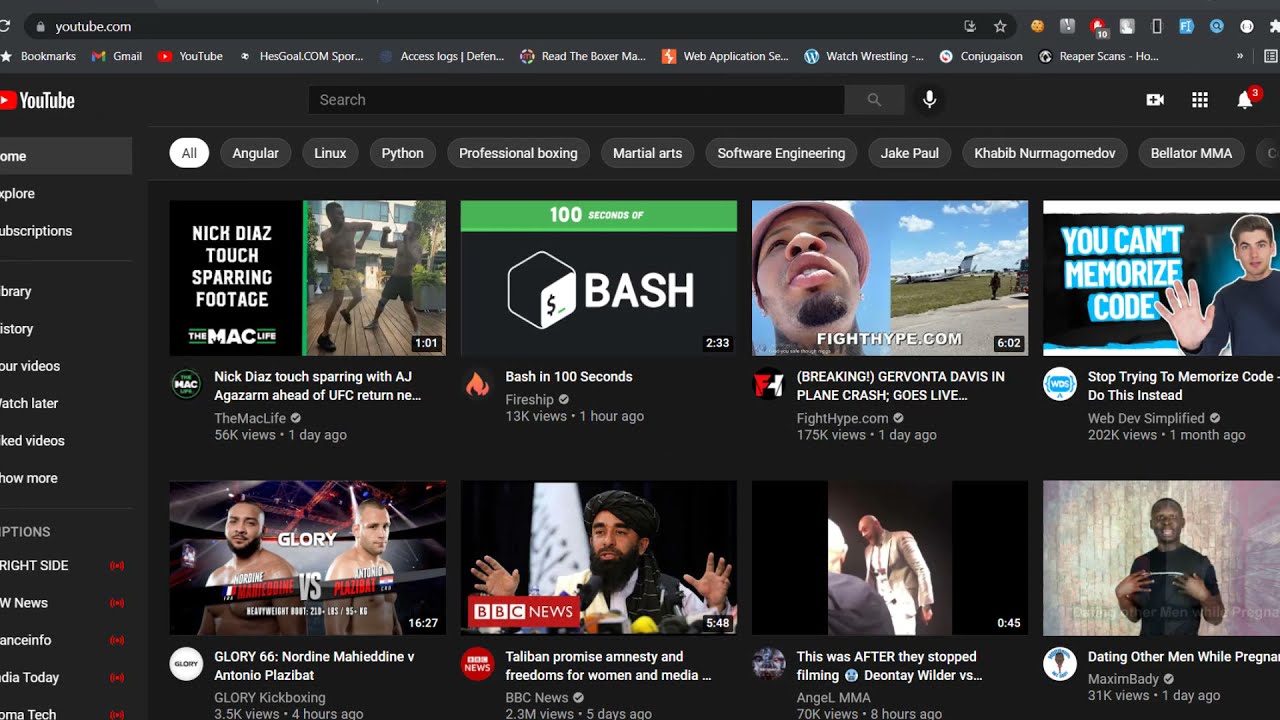
Task: Open the Watch Wrestling bookmark
Action: click(x=864, y=56)
